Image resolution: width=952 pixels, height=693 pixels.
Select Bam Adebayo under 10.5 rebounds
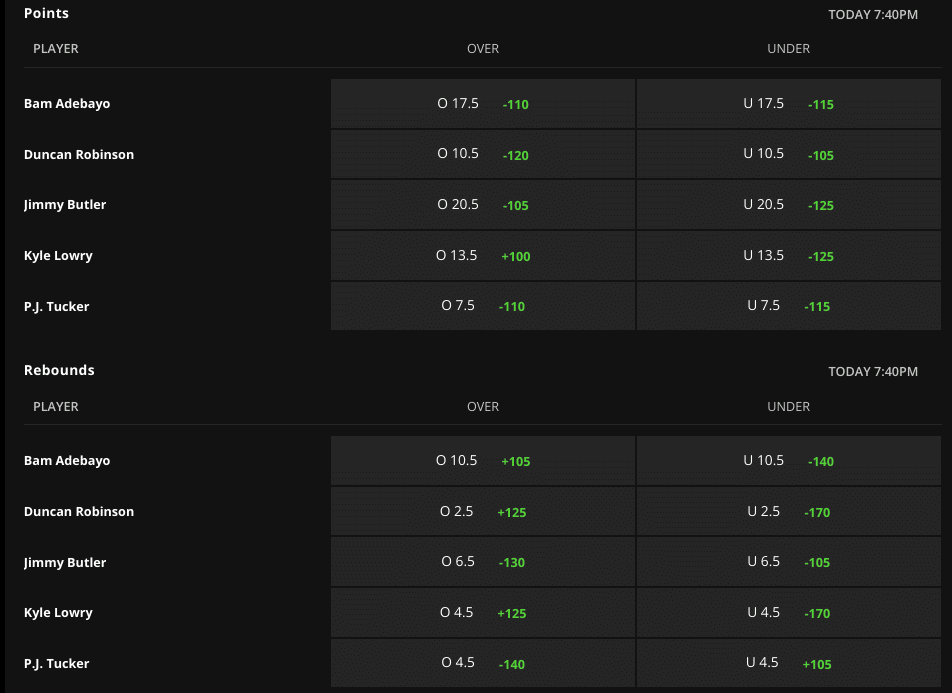pos(788,461)
